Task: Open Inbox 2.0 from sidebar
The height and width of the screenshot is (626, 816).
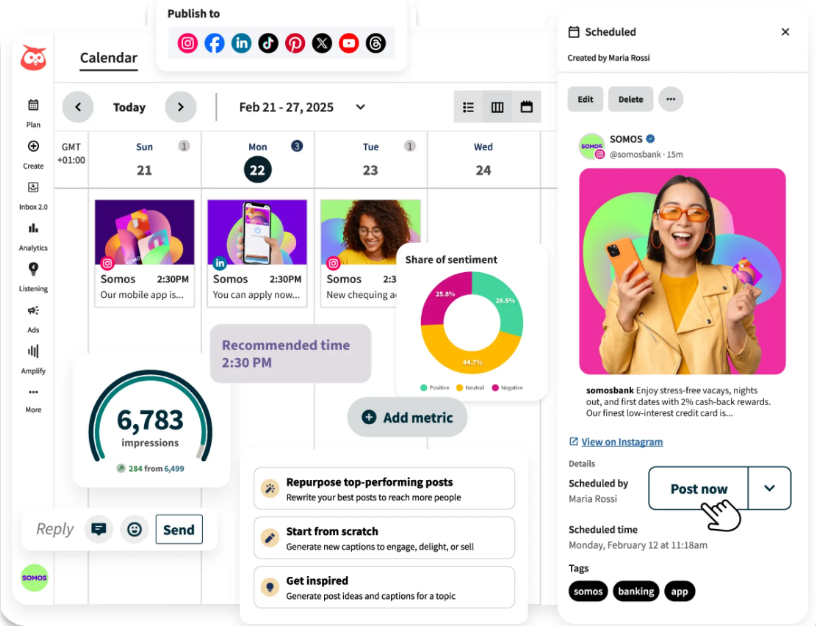Action: point(33,188)
